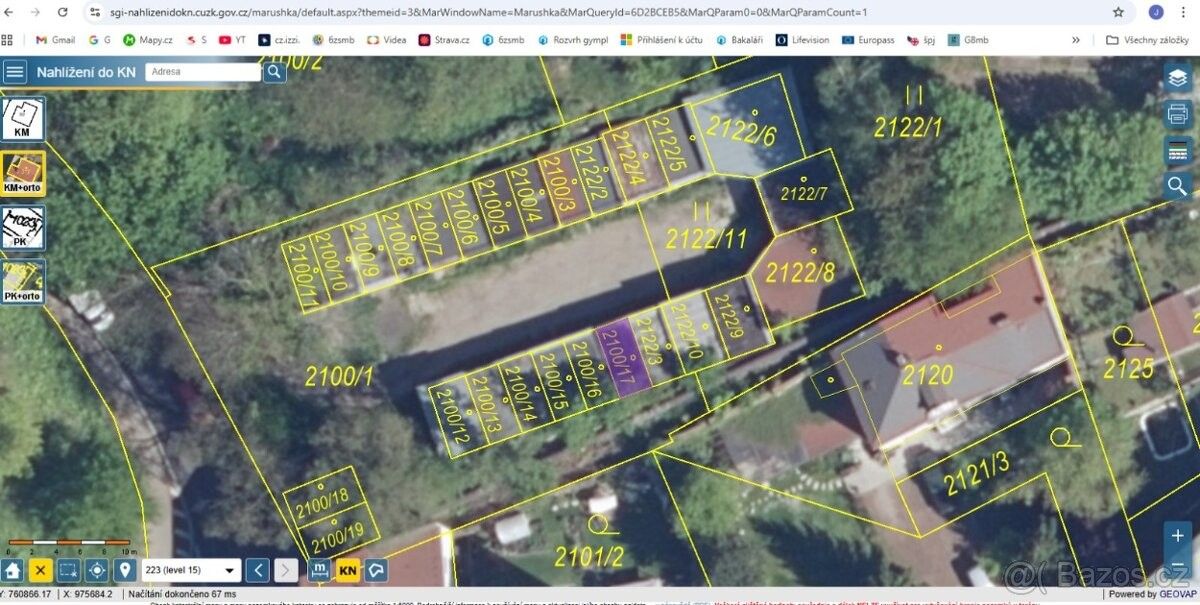Click the location pin marker tool

point(125,571)
